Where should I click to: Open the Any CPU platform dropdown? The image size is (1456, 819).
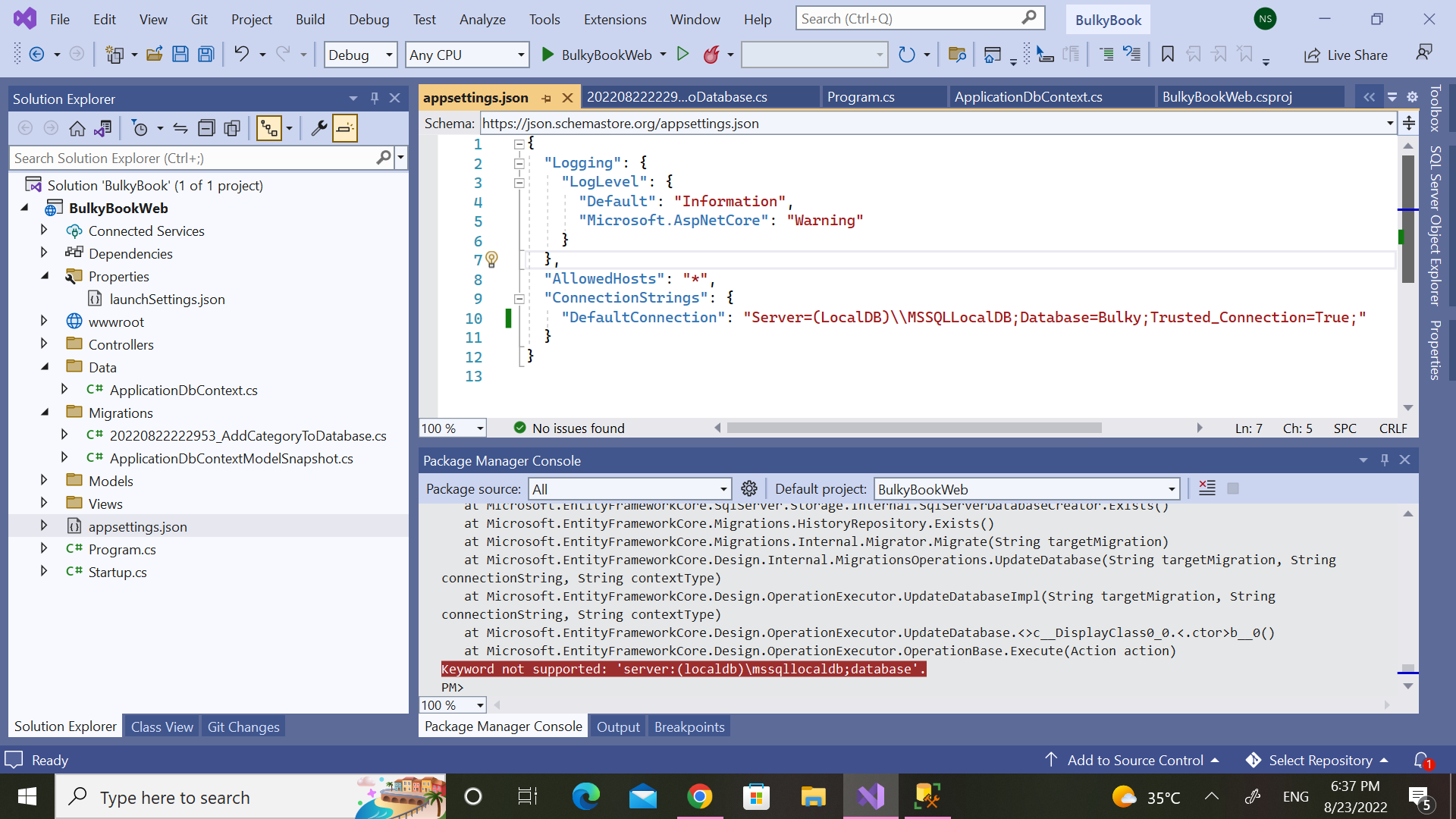[x=466, y=55]
